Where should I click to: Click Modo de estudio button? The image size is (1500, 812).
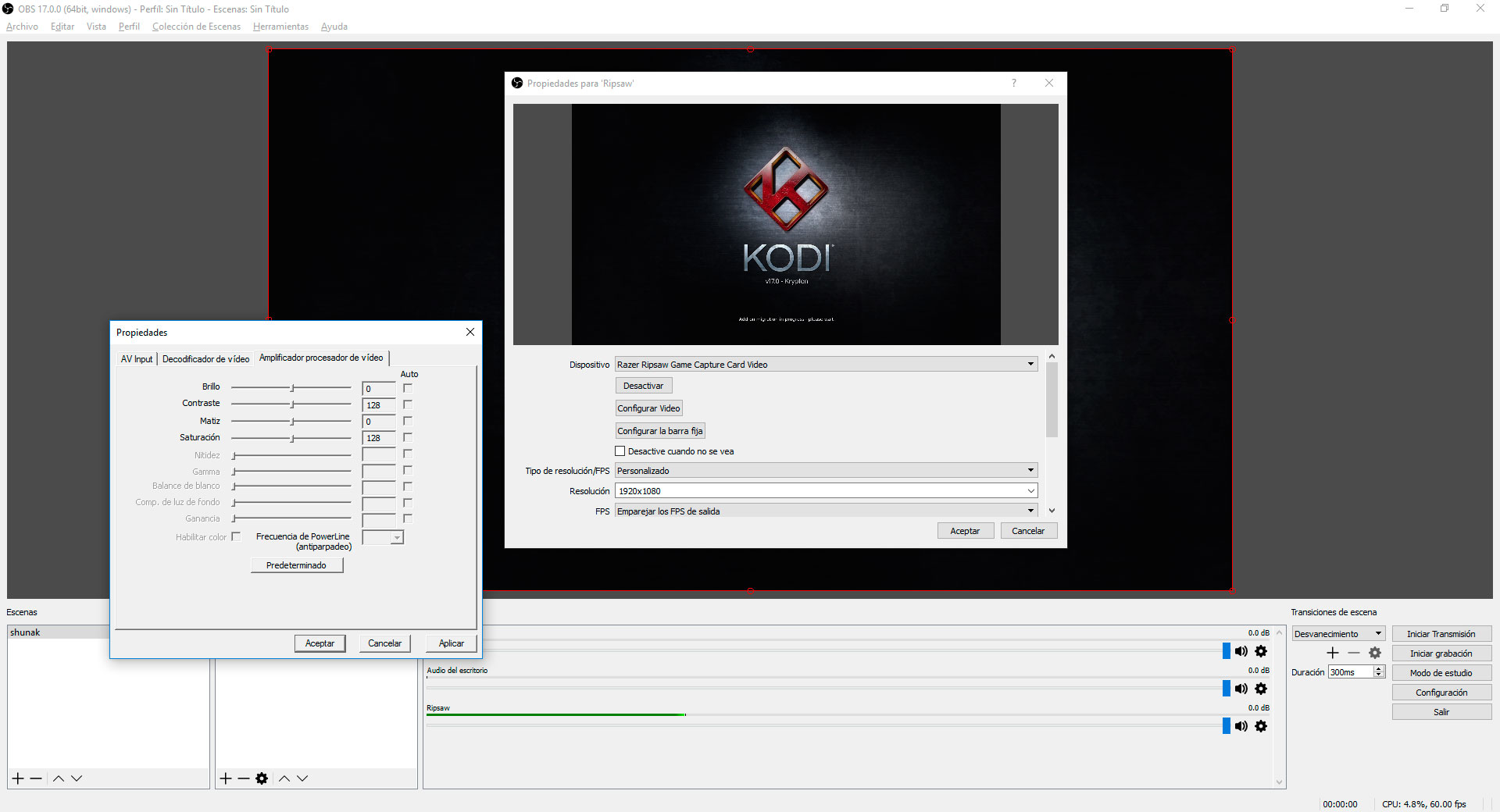[1441, 673]
